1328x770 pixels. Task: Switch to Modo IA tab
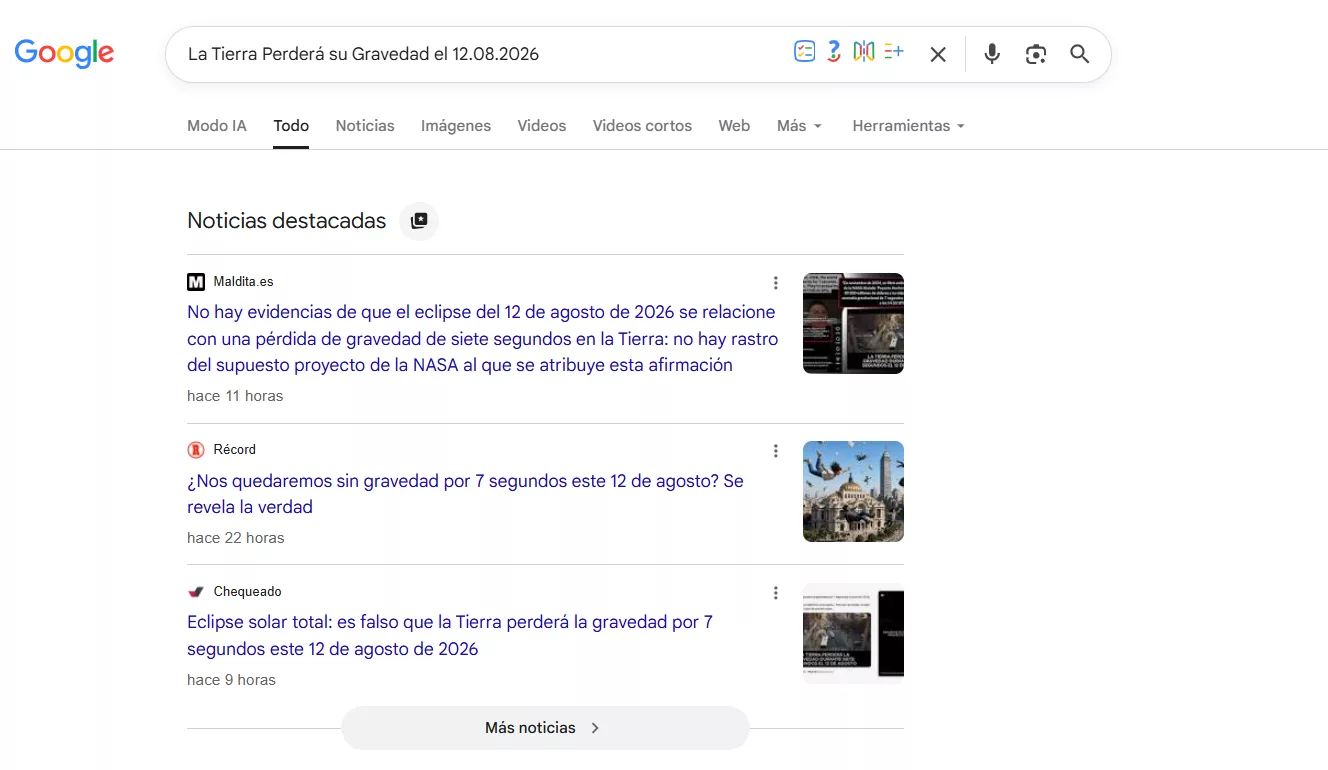(x=217, y=126)
